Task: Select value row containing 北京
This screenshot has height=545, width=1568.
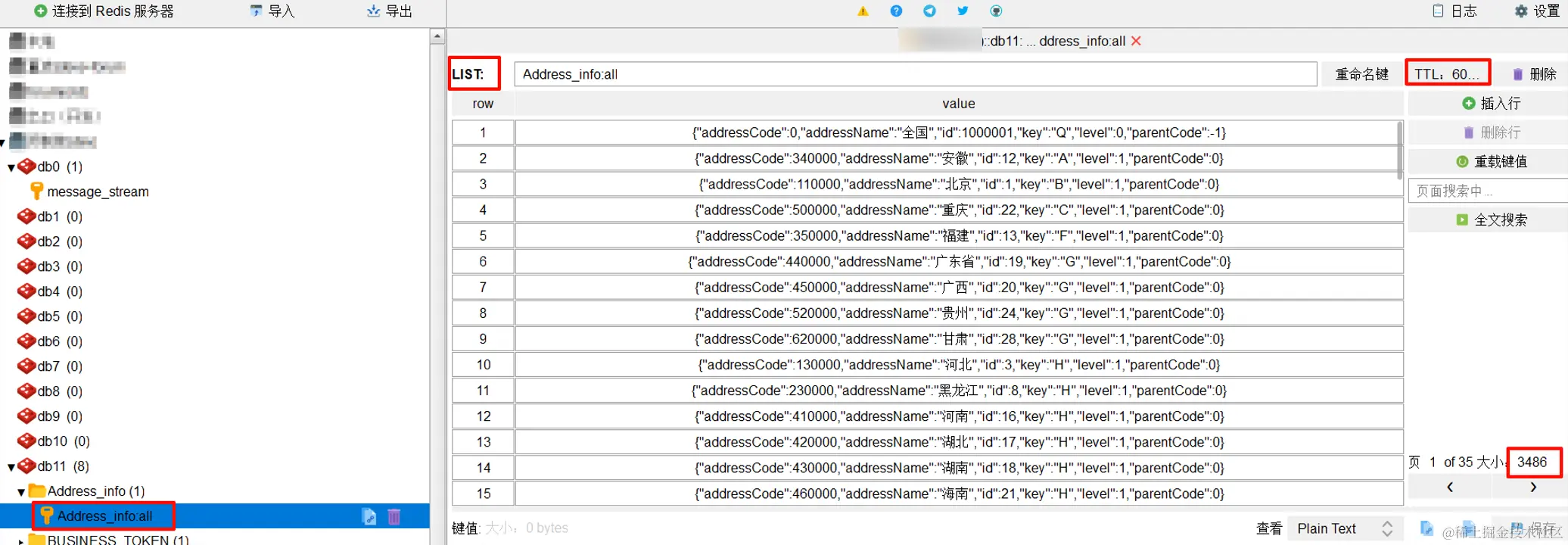Action: [x=959, y=184]
